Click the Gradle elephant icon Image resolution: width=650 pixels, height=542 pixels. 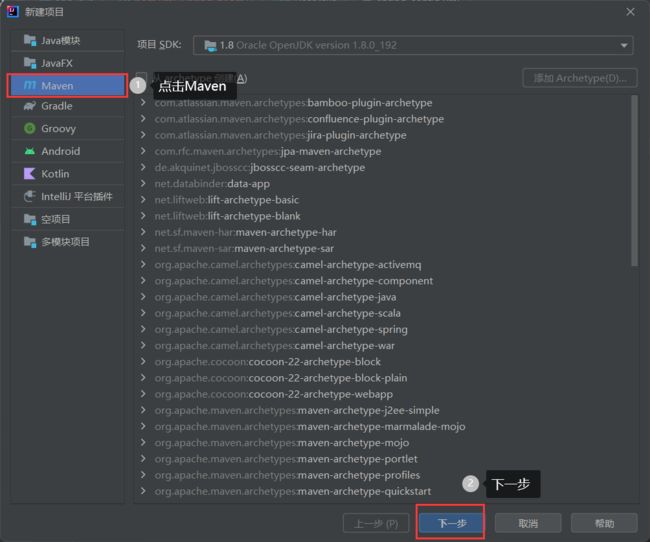coord(30,106)
